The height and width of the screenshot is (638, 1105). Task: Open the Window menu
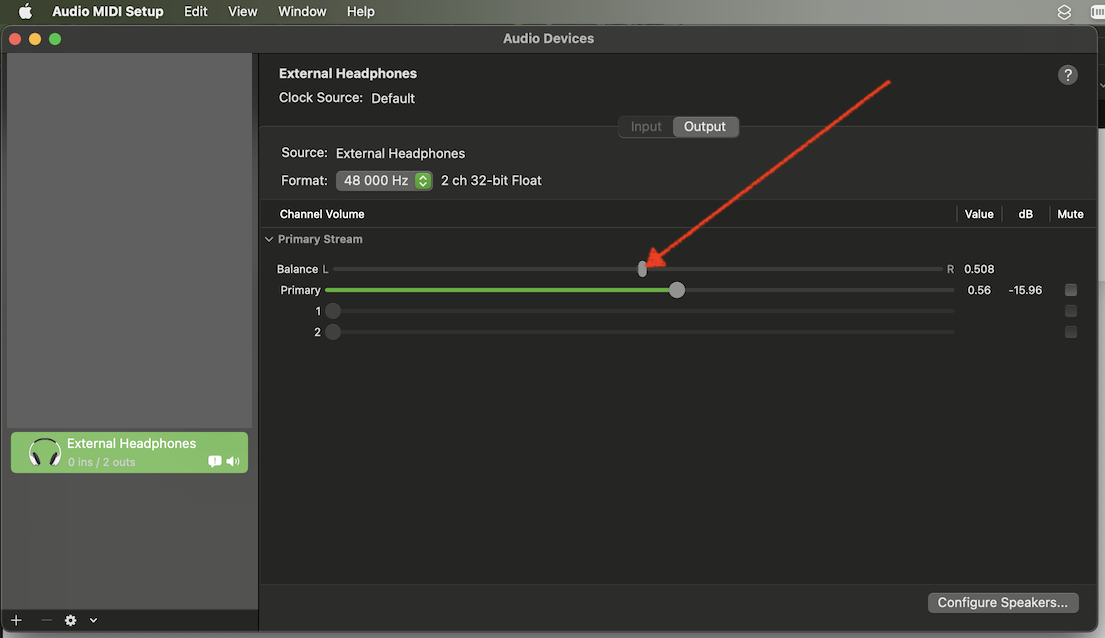pos(302,11)
